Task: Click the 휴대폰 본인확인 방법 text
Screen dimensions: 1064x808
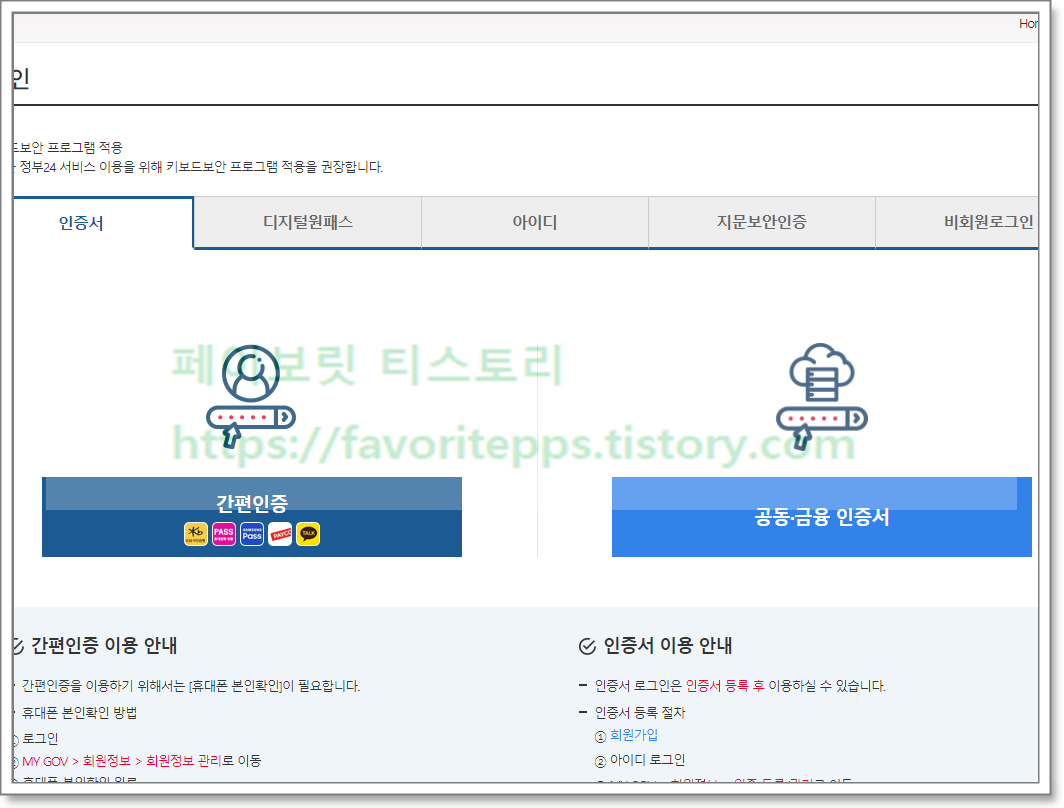Action: coord(79,713)
